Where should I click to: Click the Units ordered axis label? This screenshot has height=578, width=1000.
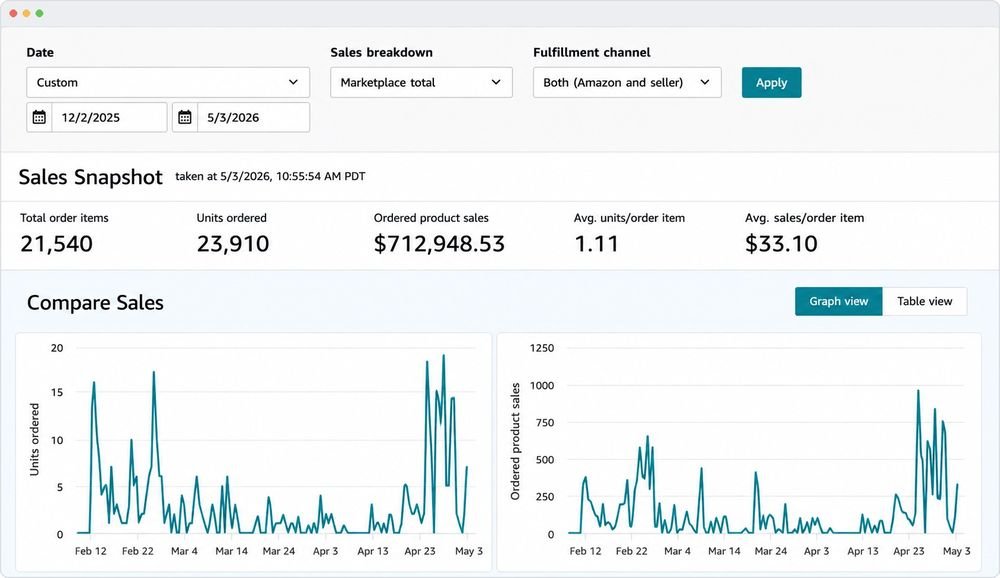tap(34, 439)
